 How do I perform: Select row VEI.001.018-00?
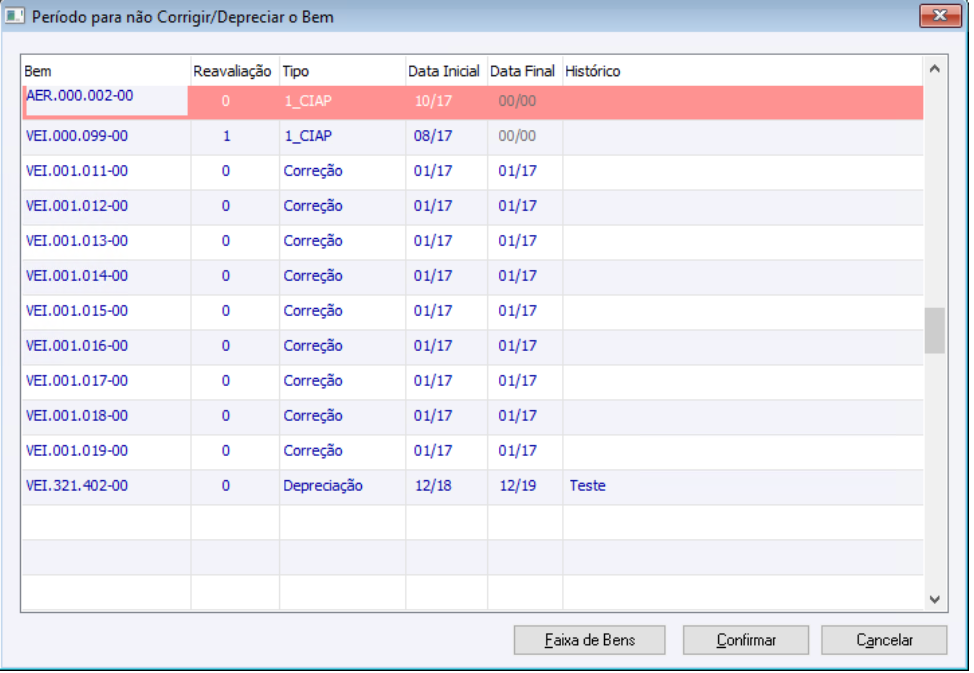point(473,416)
